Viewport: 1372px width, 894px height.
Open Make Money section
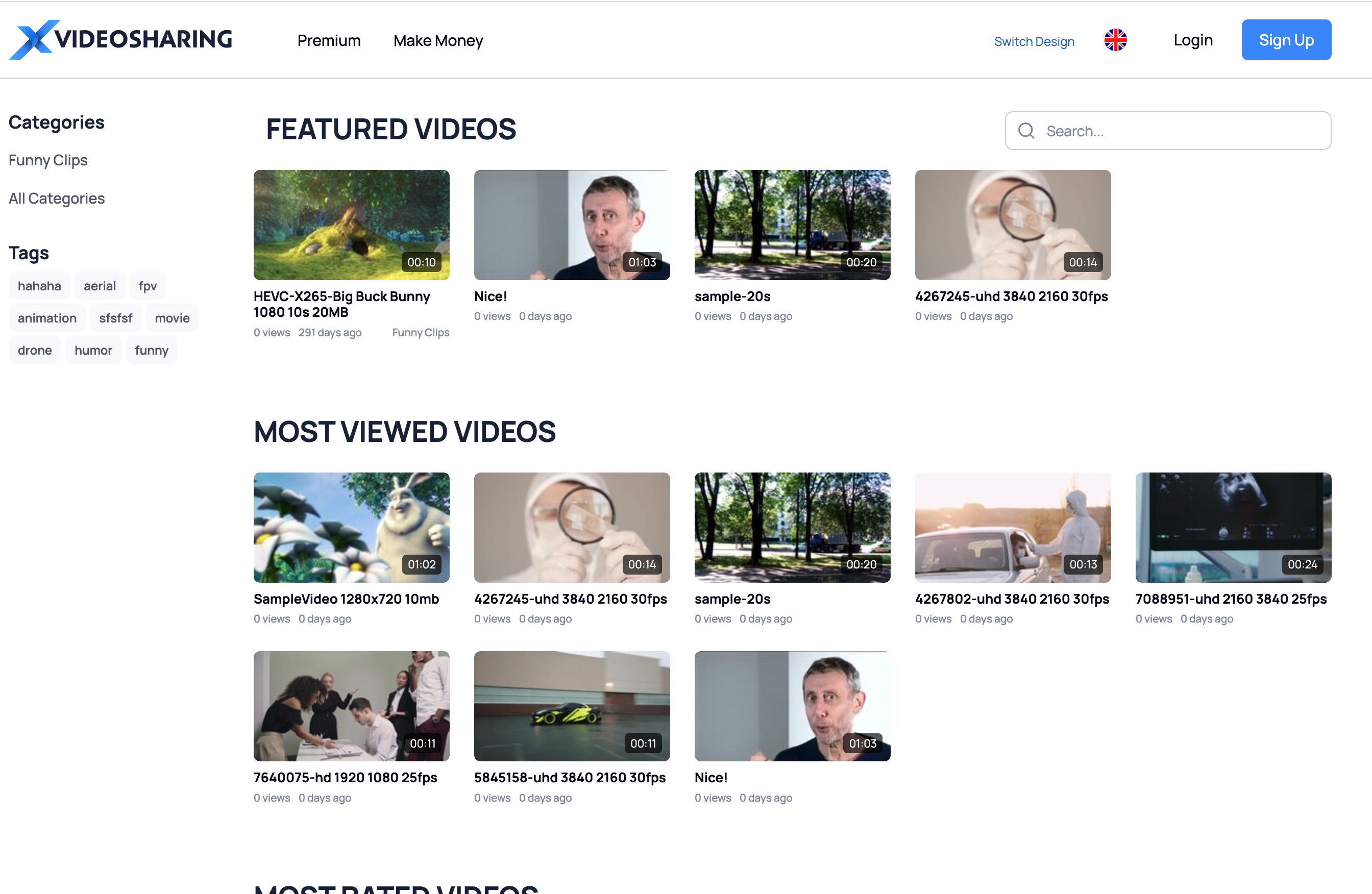point(438,40)
